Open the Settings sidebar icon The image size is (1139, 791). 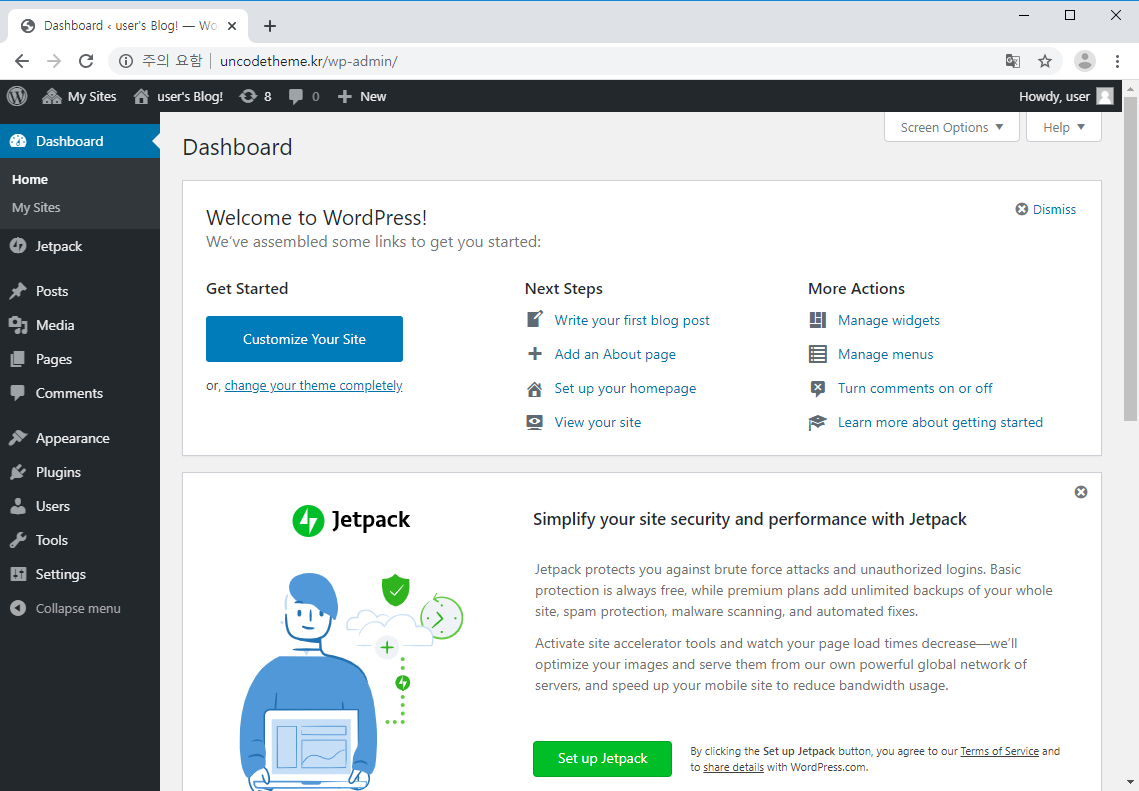[18, 574]
